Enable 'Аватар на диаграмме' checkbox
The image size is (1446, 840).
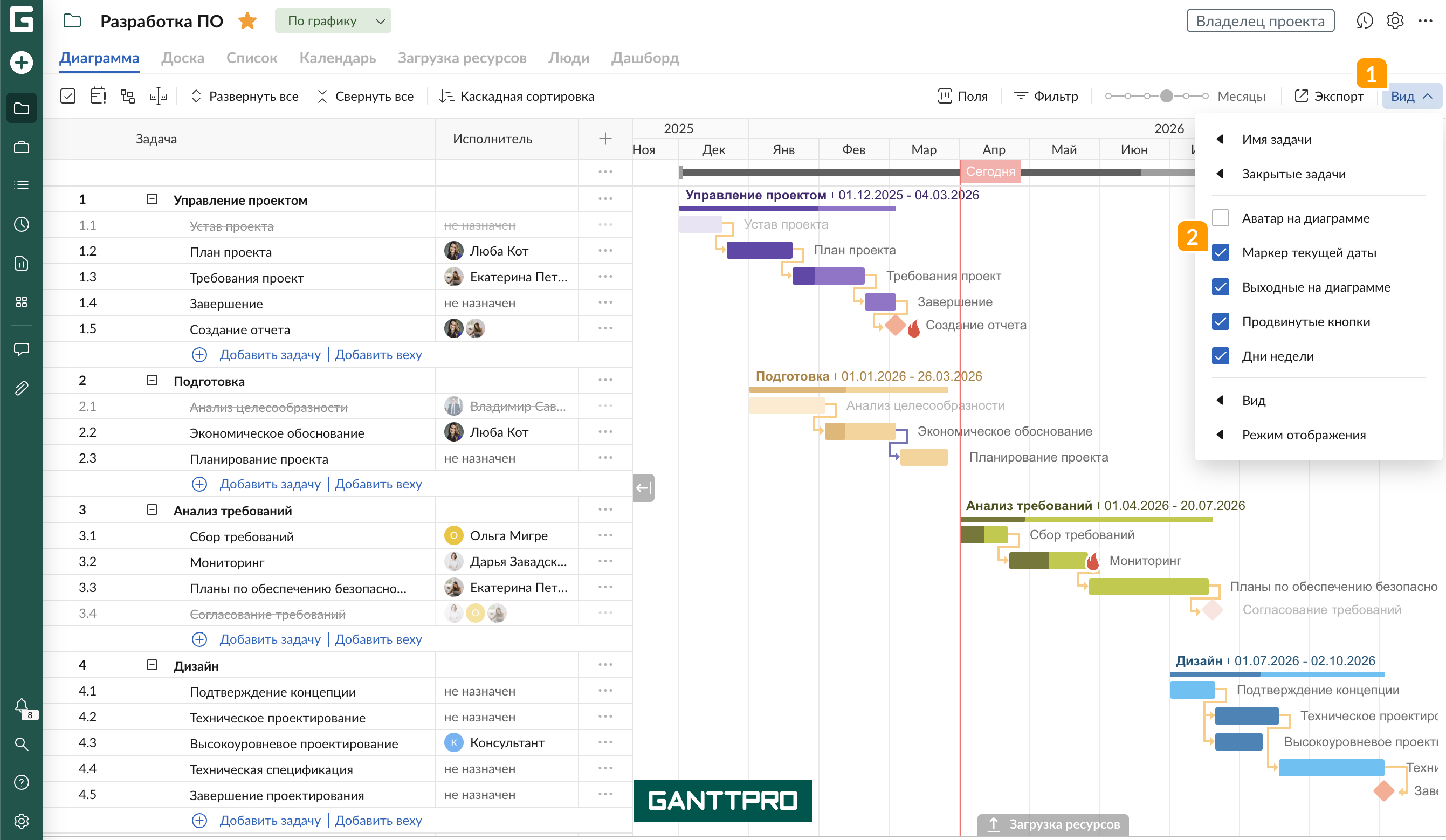coord(1221,218)
